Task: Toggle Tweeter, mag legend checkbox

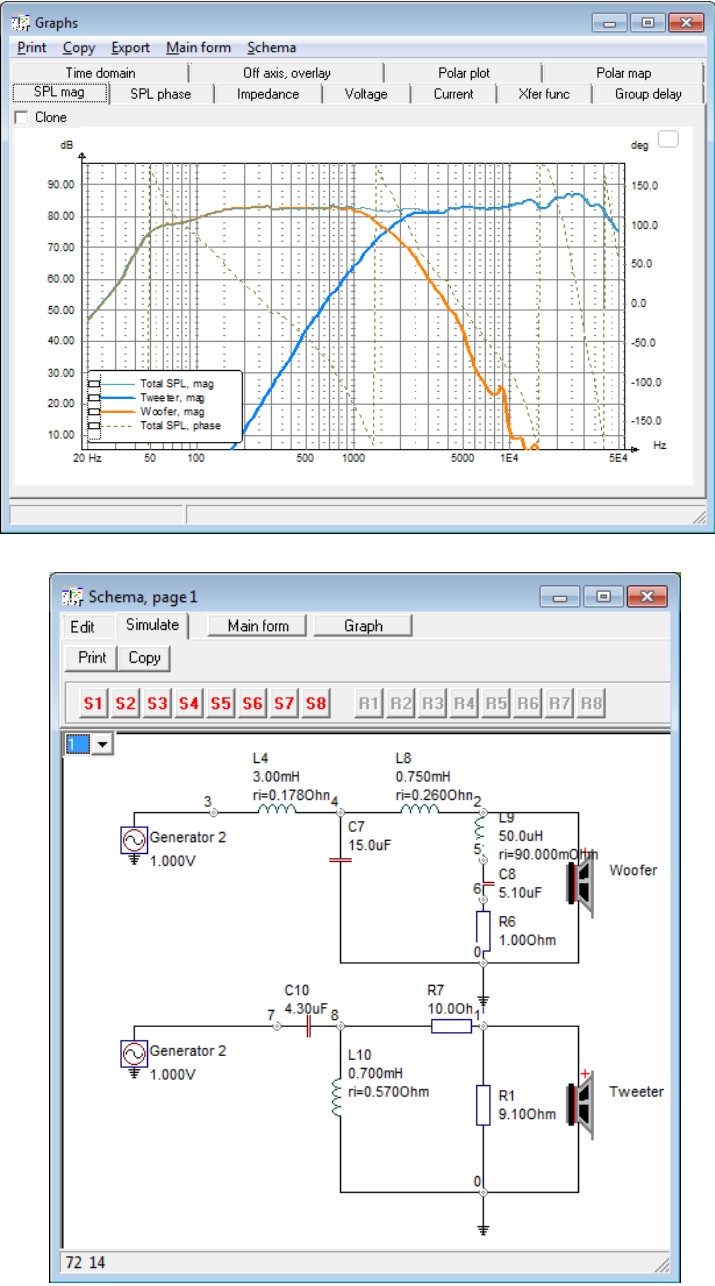Action: [x=94, y=397]
